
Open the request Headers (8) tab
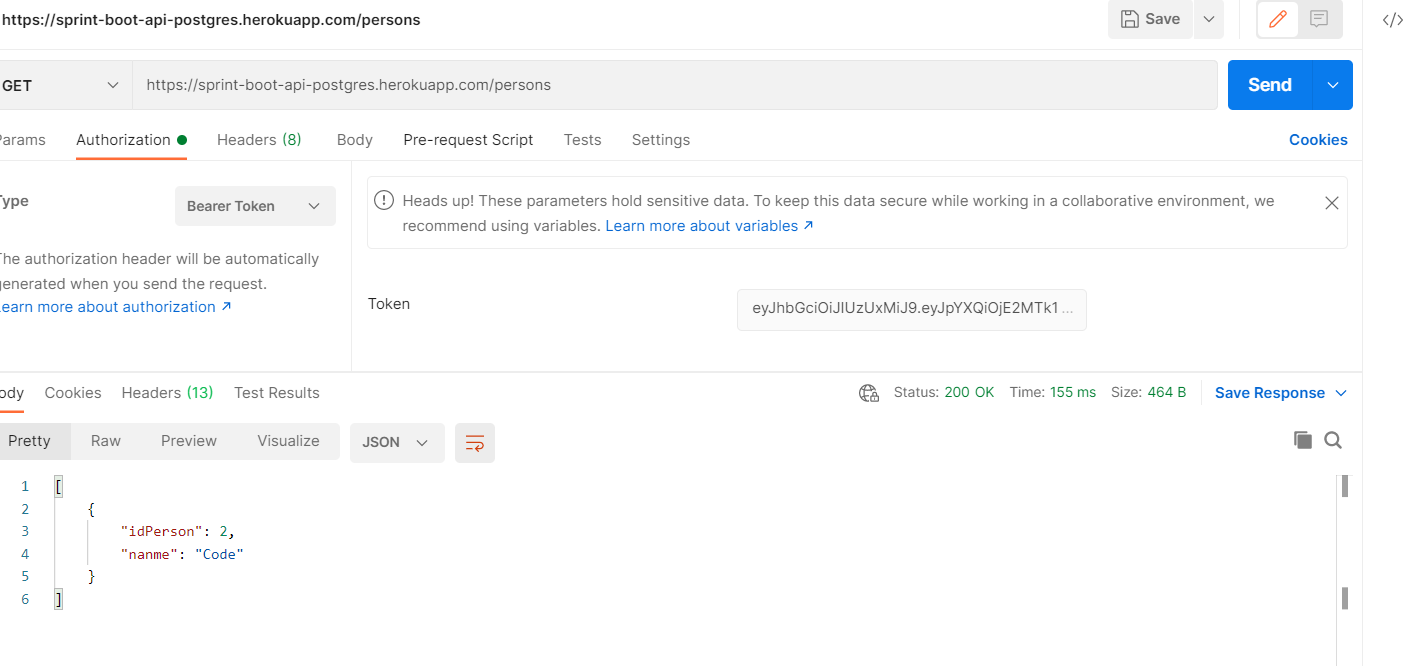coord(259,140)
